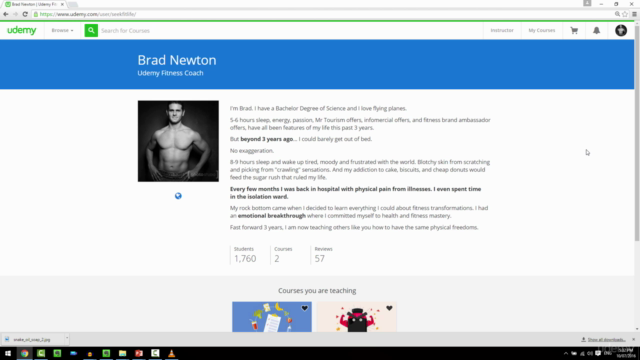Screen dimensions: 640x360
Task: Go to My Courses
Action: 542,30
